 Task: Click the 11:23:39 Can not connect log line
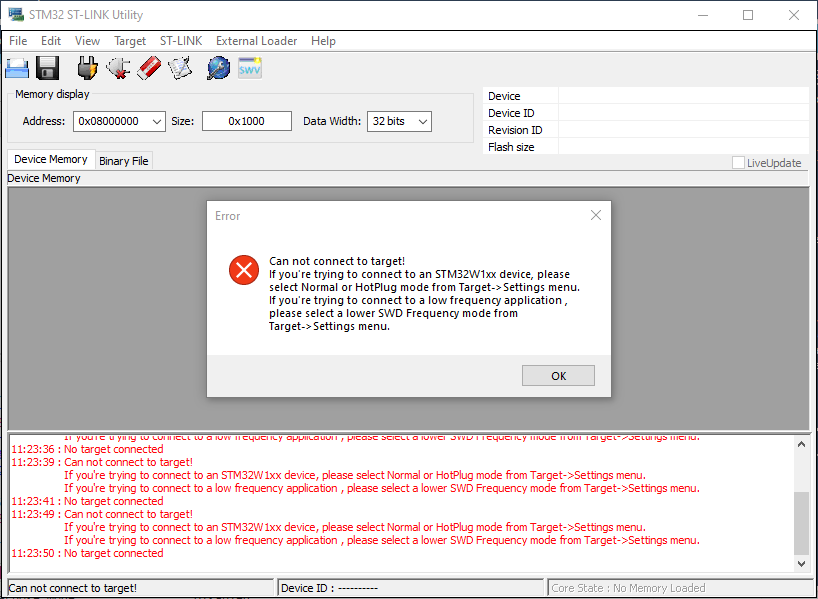pyautogui.click(x=102, y=462)
